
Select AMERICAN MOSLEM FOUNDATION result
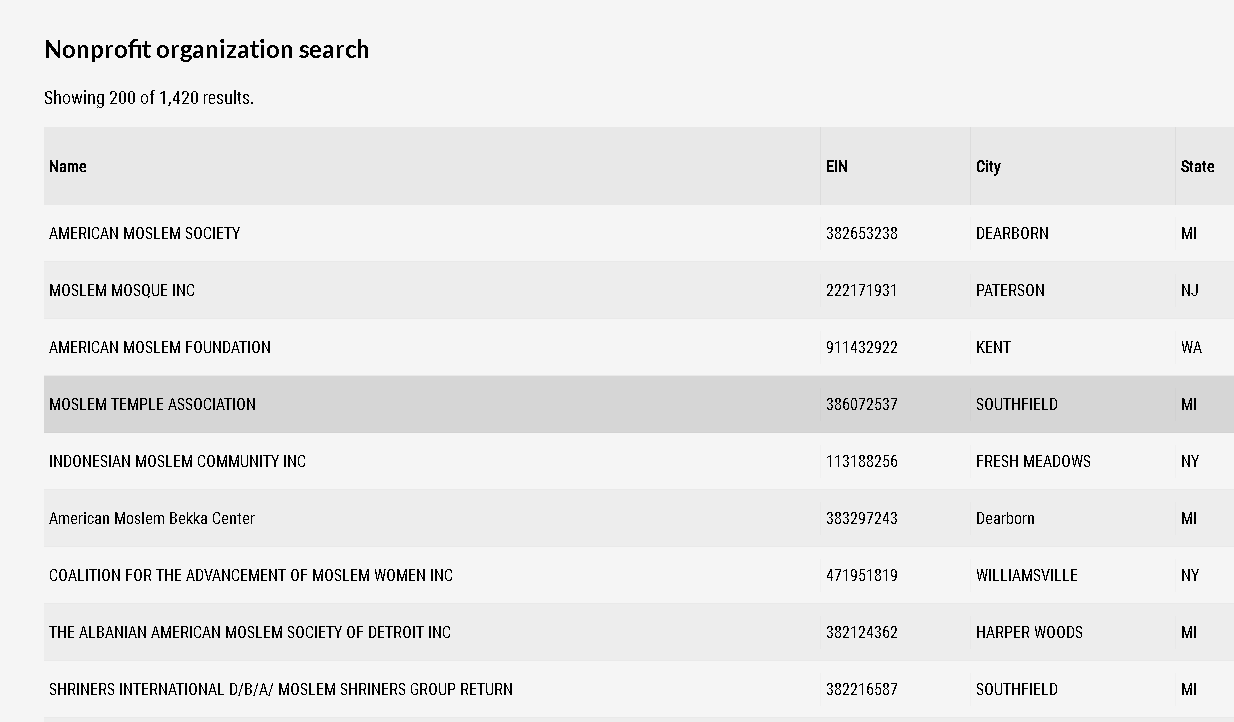(x=160, y=347)
